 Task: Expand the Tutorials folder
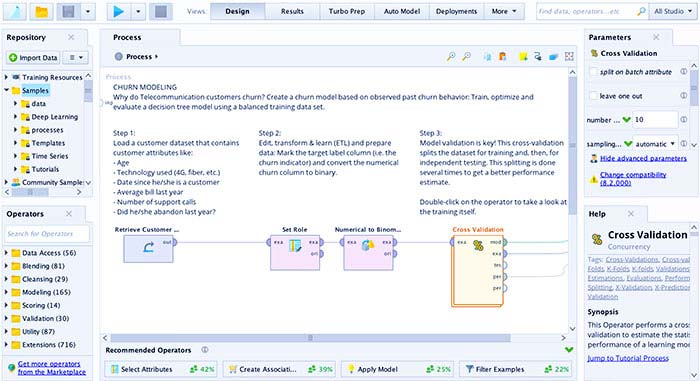pos(15,169)
